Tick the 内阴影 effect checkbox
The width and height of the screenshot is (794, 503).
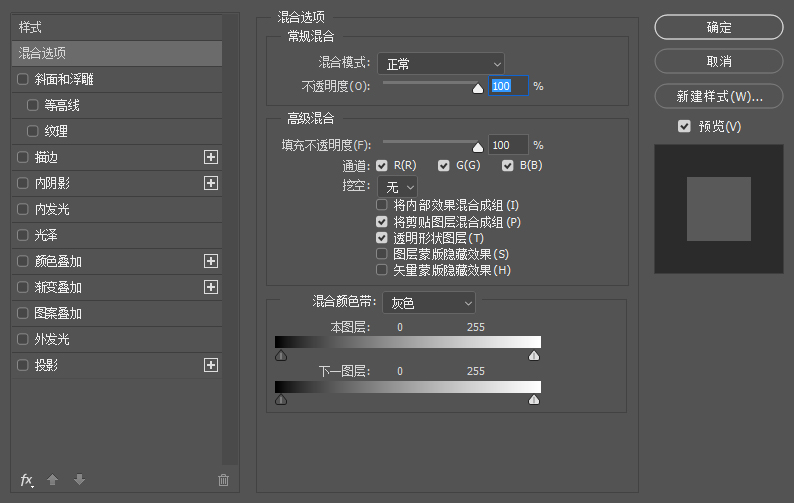(x=23, y=183)
